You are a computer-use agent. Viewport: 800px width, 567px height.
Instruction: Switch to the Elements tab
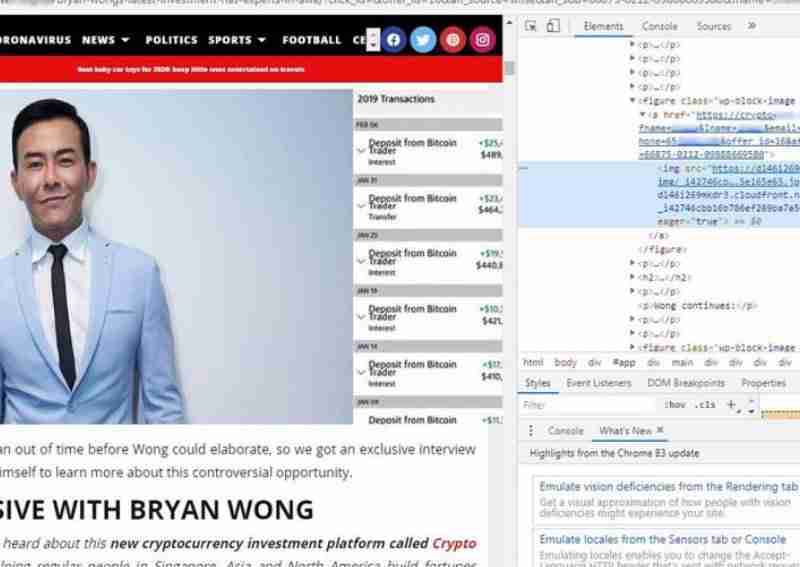pyautogui.click(x=603, y=27)
